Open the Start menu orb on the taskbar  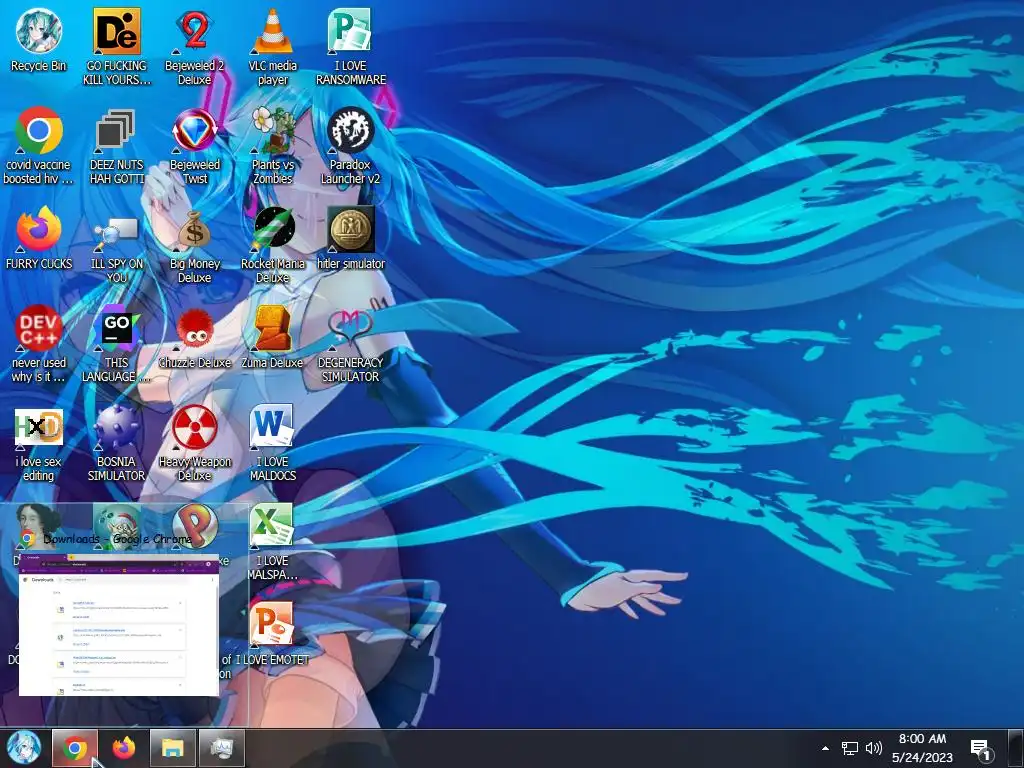[24, 748]
